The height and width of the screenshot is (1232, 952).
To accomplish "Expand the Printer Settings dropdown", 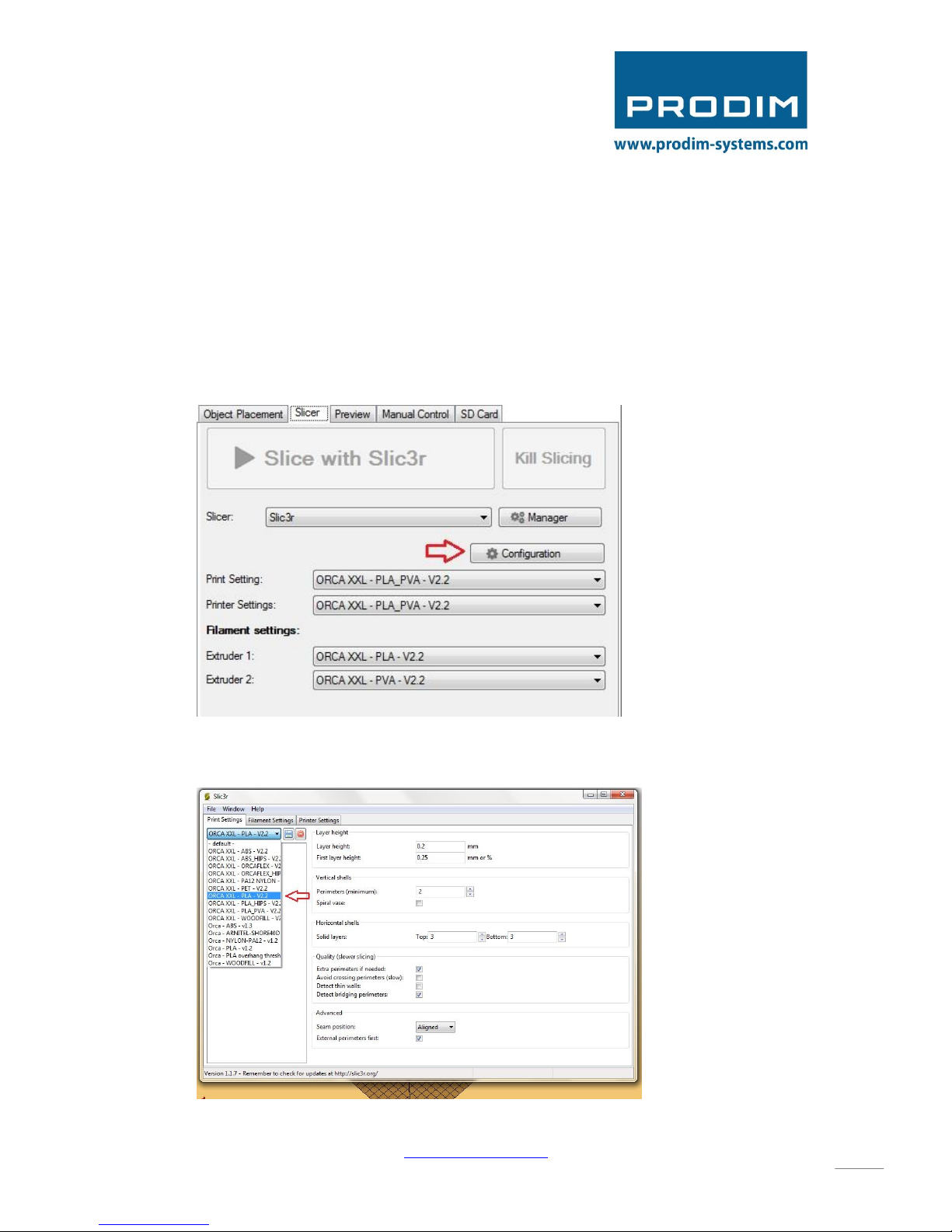I will pyautogui.click(x=459, y=606).
